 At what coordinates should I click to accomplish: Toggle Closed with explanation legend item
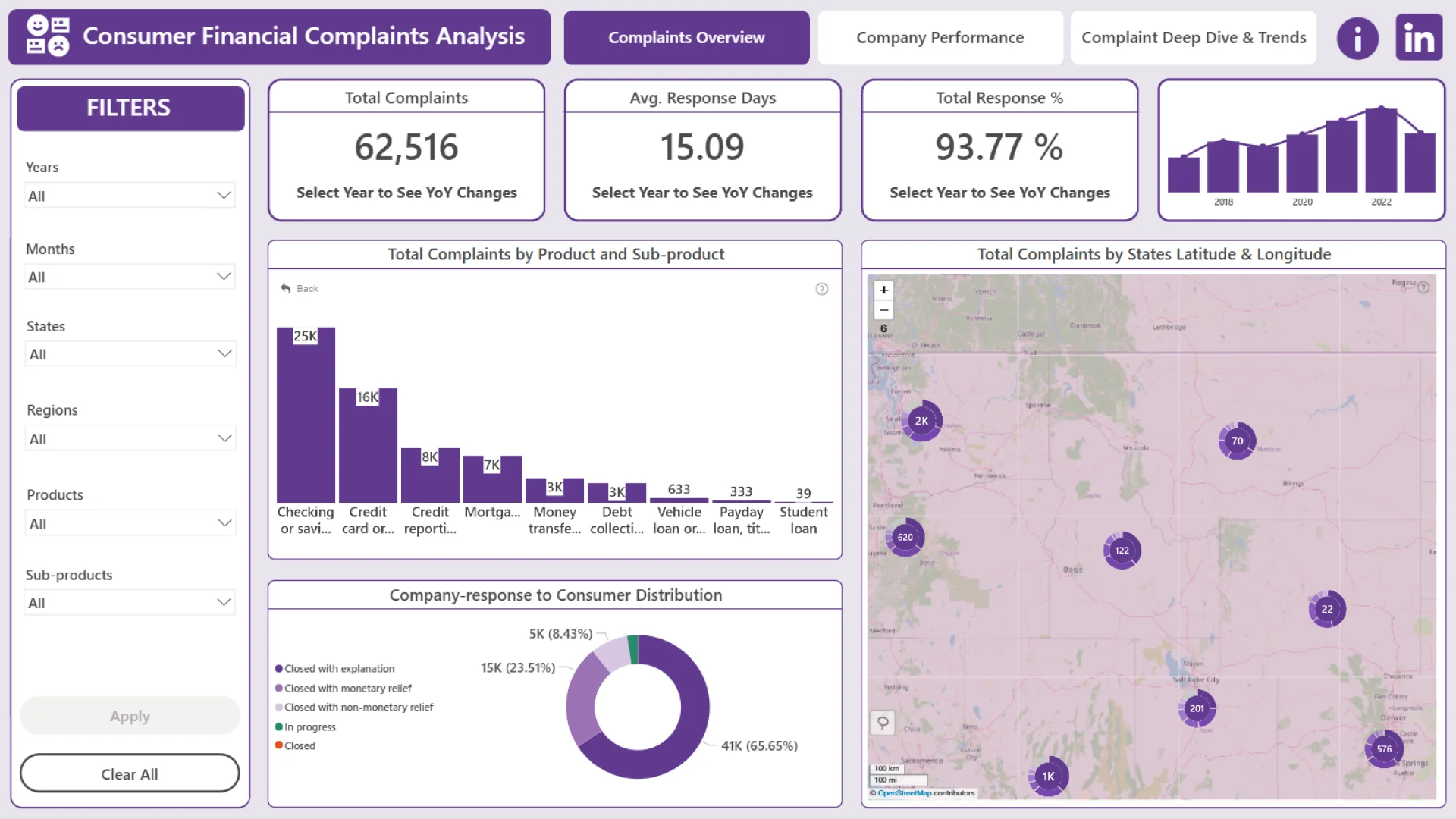339,669
